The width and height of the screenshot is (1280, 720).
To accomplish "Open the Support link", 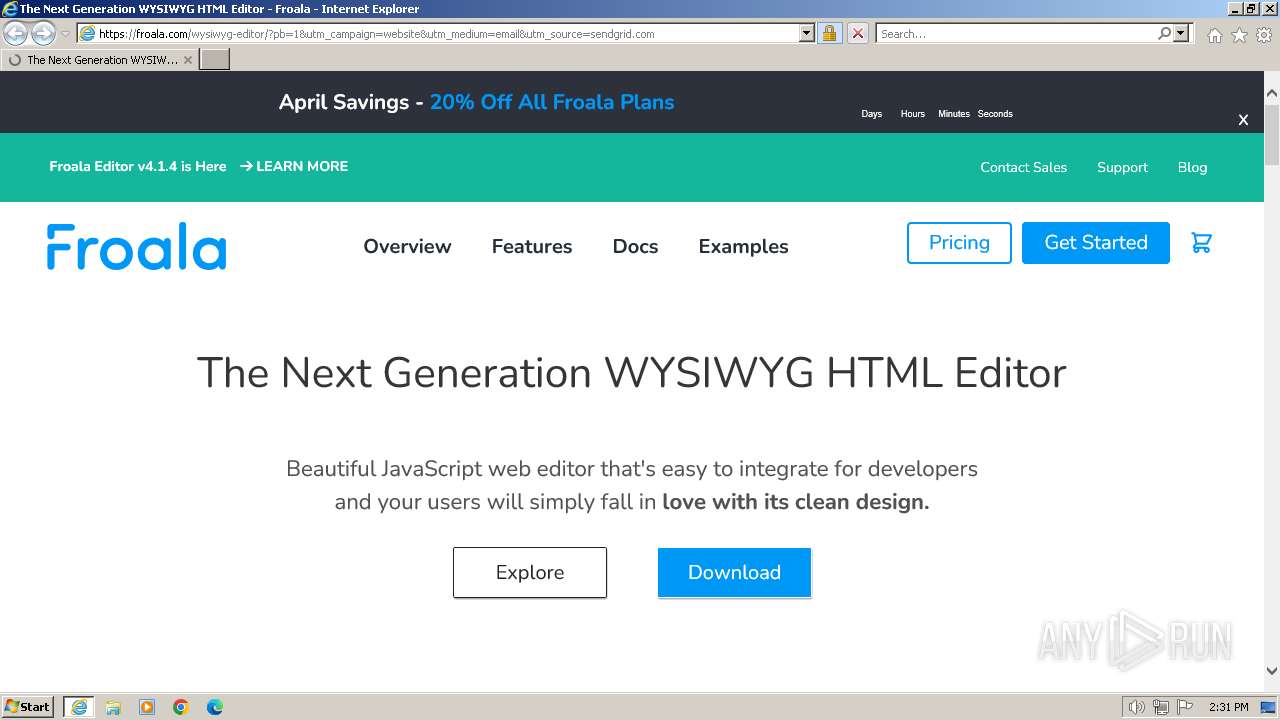I will point(1122,167).
